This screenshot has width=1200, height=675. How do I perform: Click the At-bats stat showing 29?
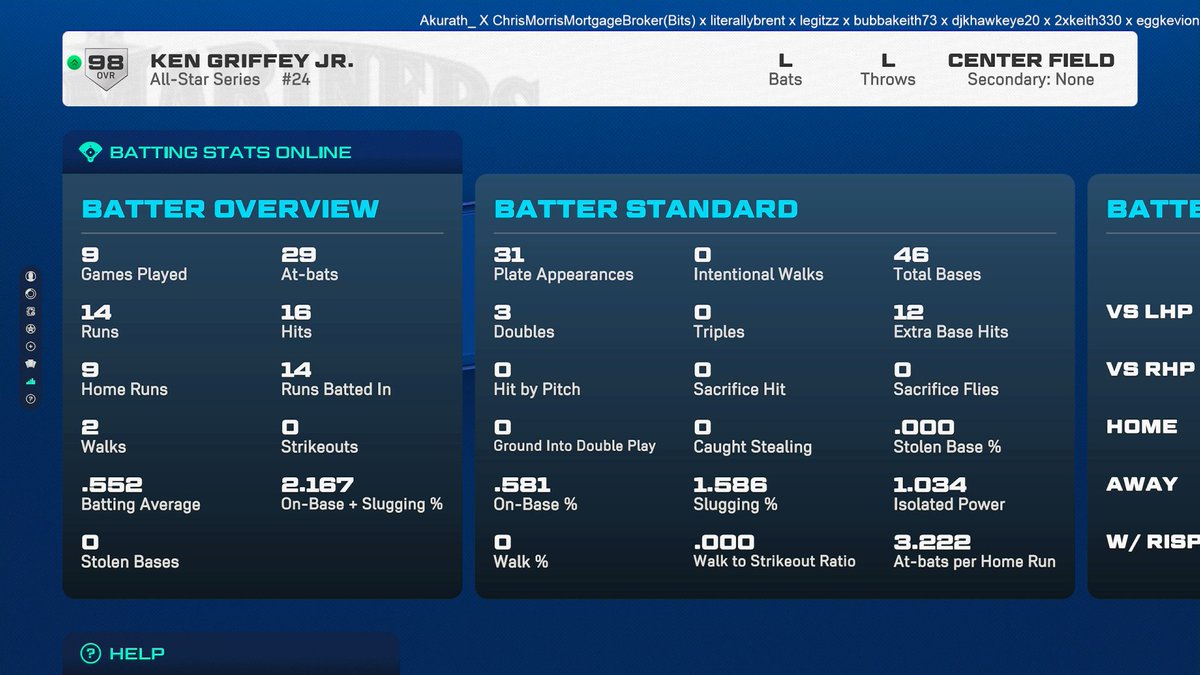(310, 264)
